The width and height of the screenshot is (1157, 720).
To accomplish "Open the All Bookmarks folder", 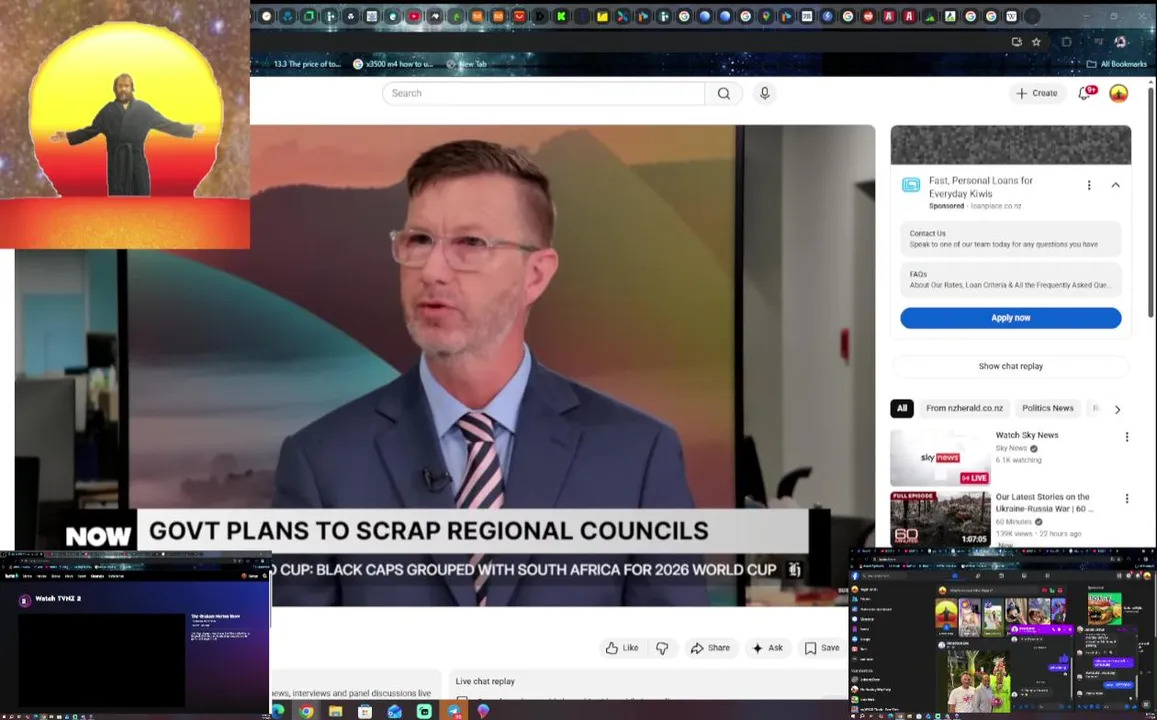I will [x=1116, y=64].
